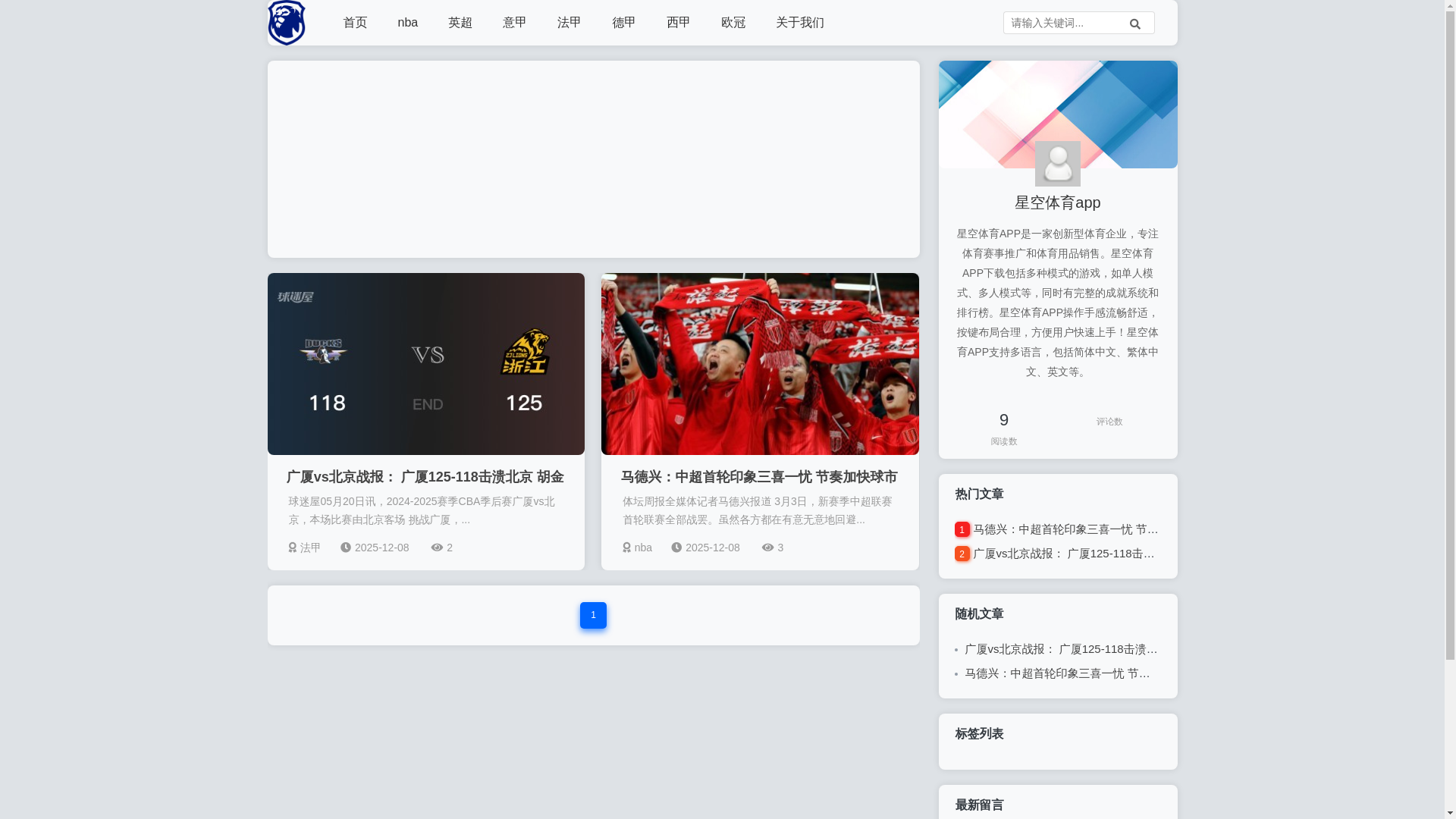Click the eye views icon showing 3

pos(768,548)
